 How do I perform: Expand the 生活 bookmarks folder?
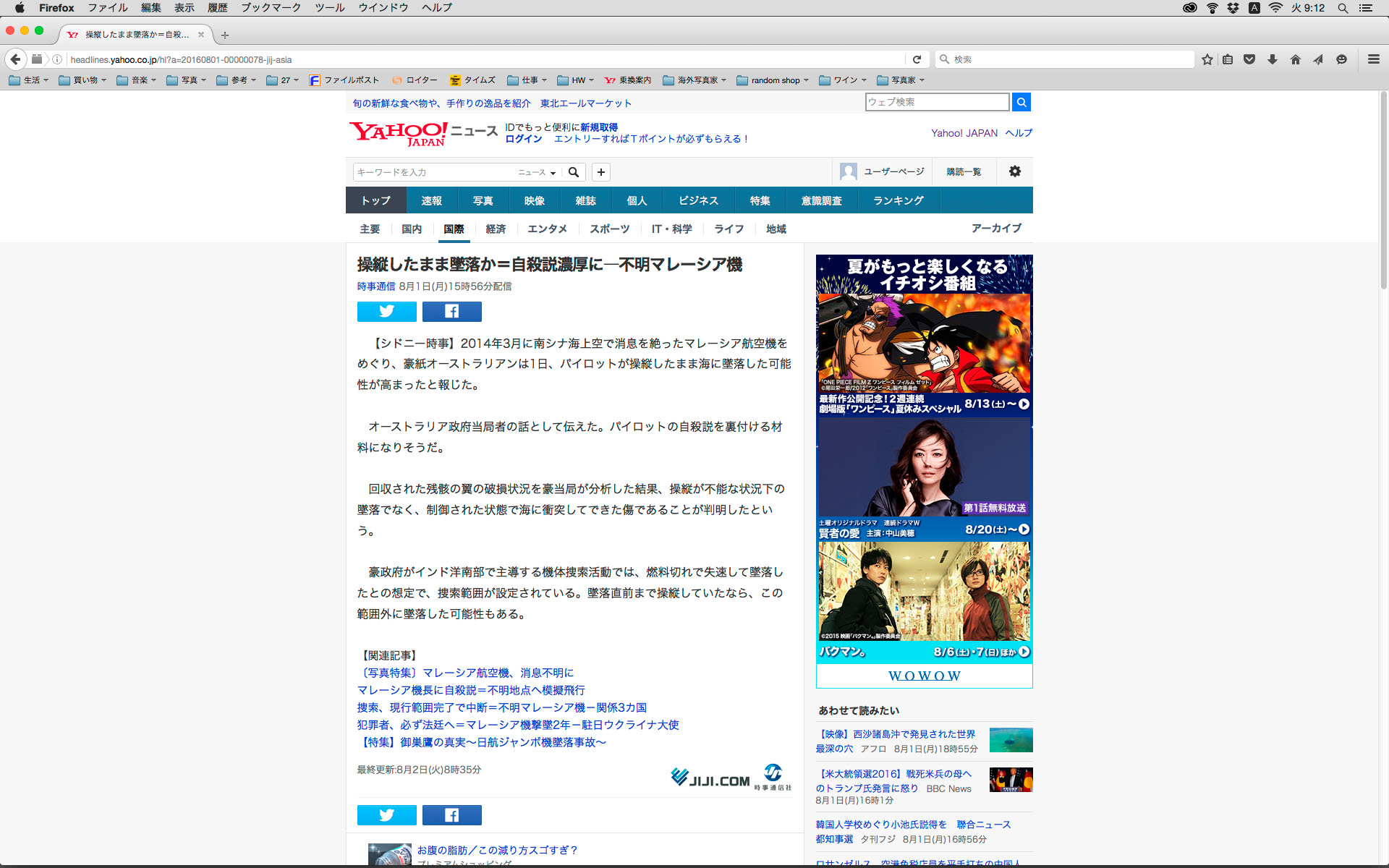click(x=29, y=80)
